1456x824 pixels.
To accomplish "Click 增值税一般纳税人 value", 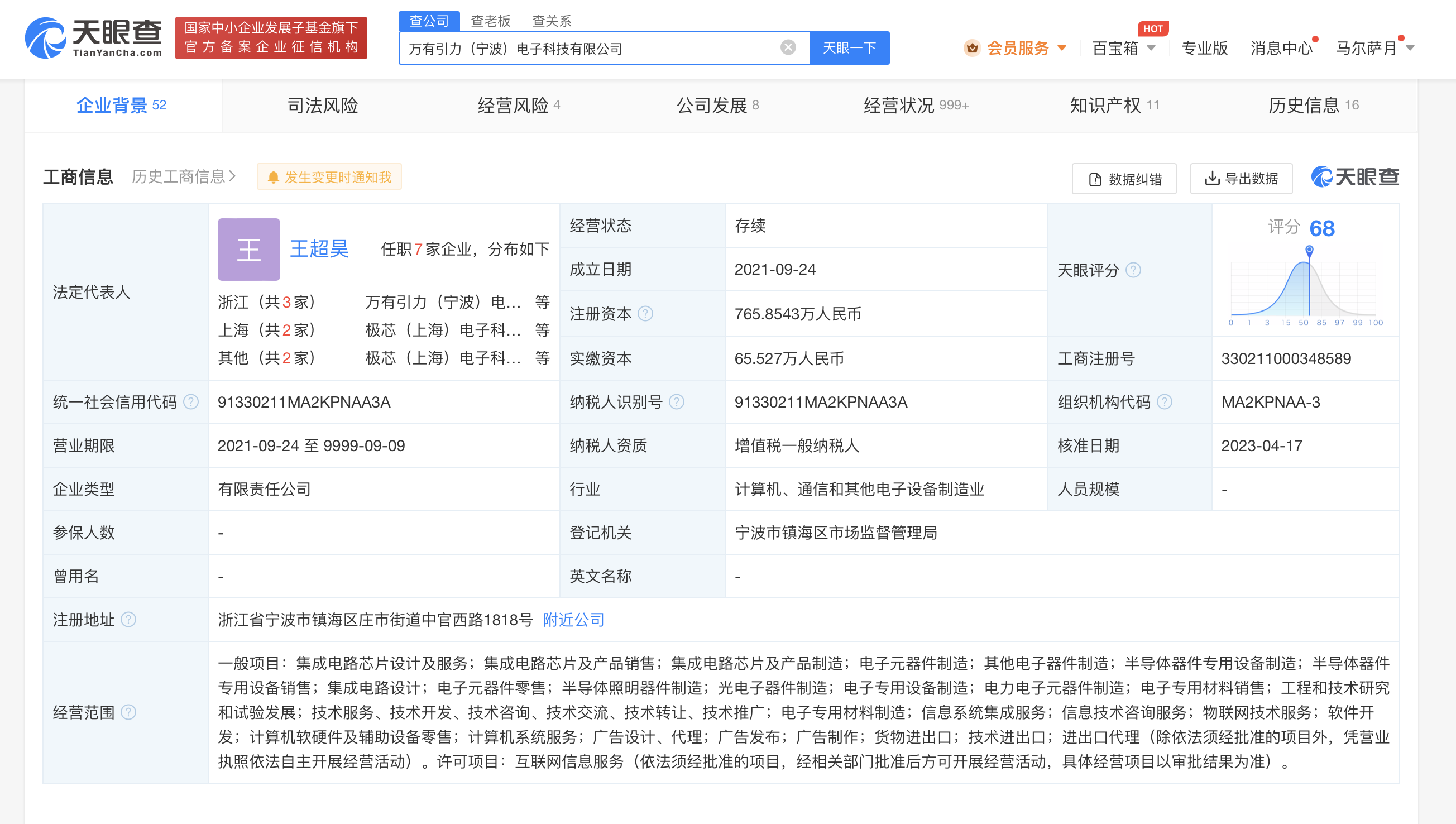I will (797, 445).
